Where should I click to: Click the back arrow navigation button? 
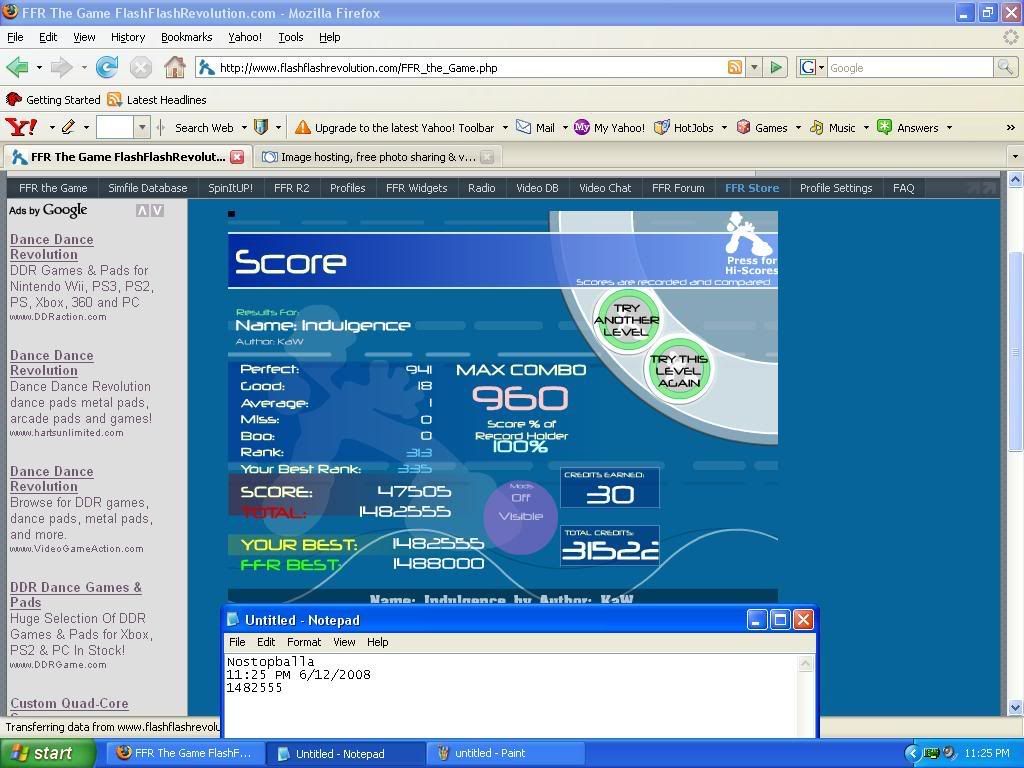(x=17, y=68)
